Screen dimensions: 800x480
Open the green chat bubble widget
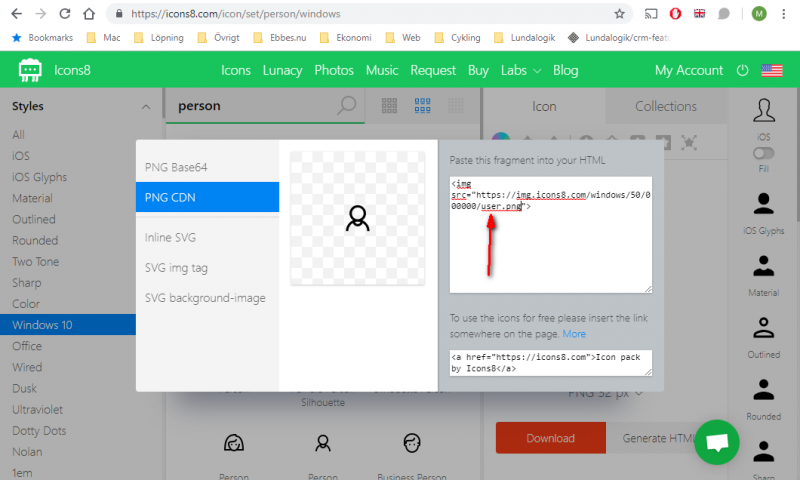pos(717,442)
